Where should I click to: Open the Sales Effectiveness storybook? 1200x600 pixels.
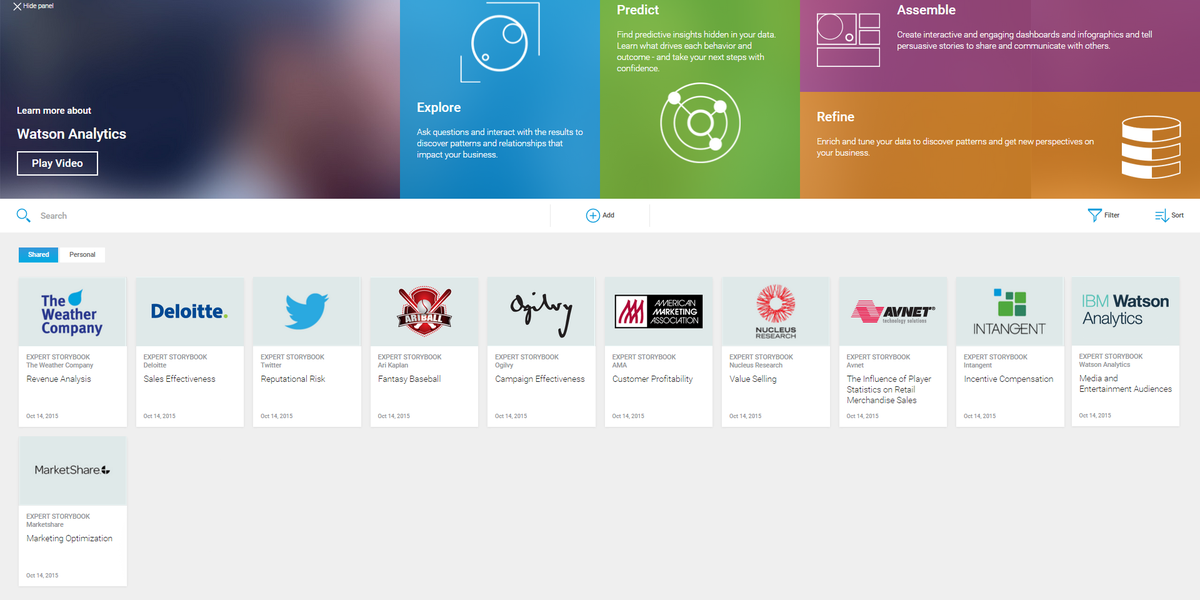[x=179, y=379]
